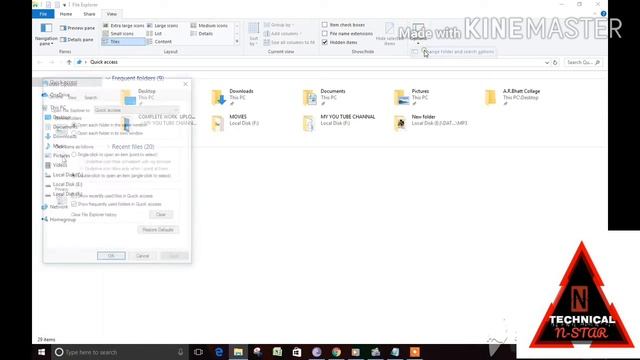Launch Google Chrome from taskbar
The height and width of the screenshot is (360, 640).
pyautogui.click(x=336, y=352)
